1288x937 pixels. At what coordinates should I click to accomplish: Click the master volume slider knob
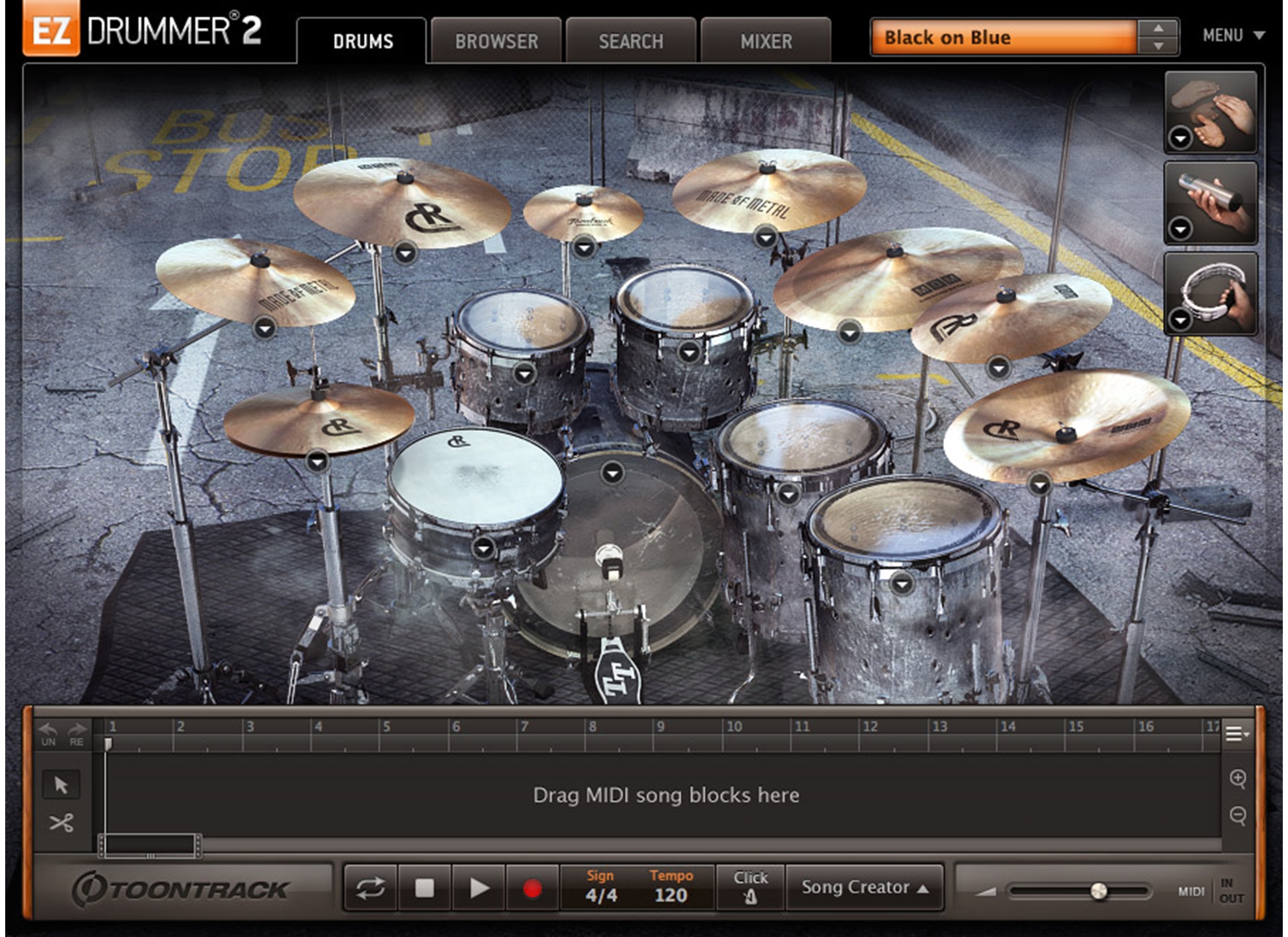coord(1099,891)
